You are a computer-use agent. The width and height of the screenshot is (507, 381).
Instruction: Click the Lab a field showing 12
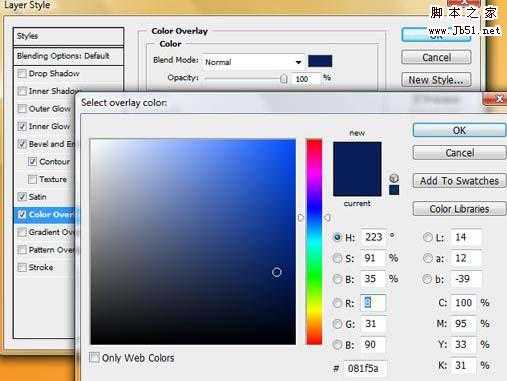466,258
